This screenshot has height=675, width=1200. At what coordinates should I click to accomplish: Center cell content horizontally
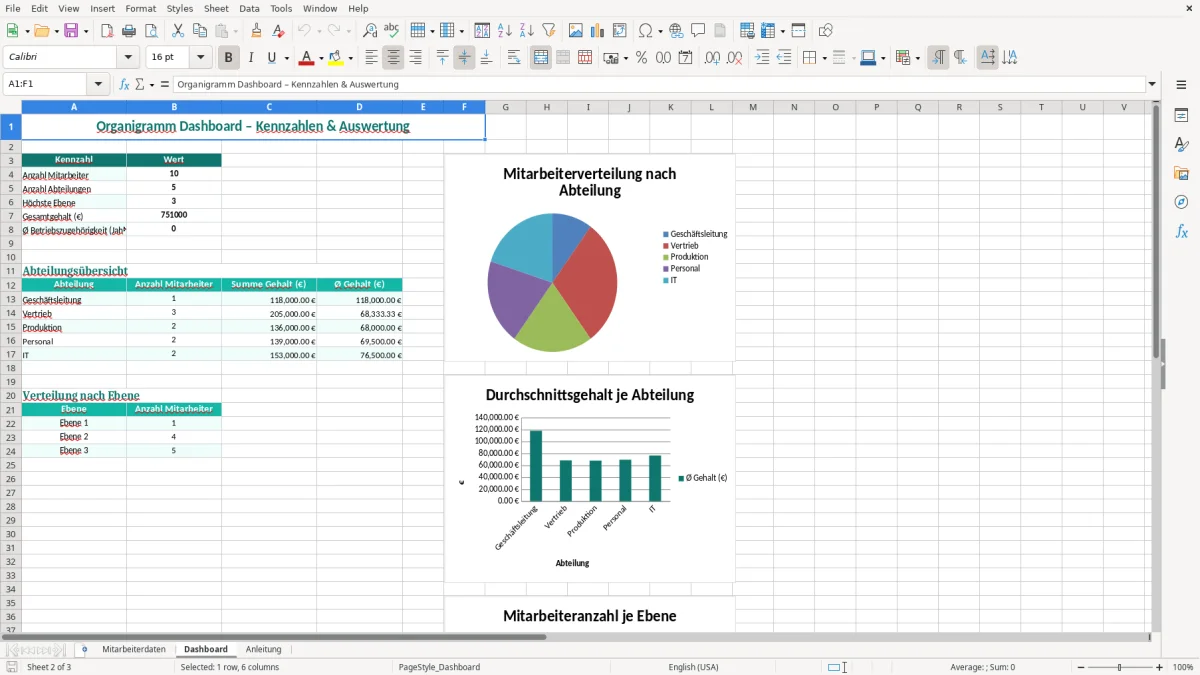pyautogui.click(x=393, y=58)
